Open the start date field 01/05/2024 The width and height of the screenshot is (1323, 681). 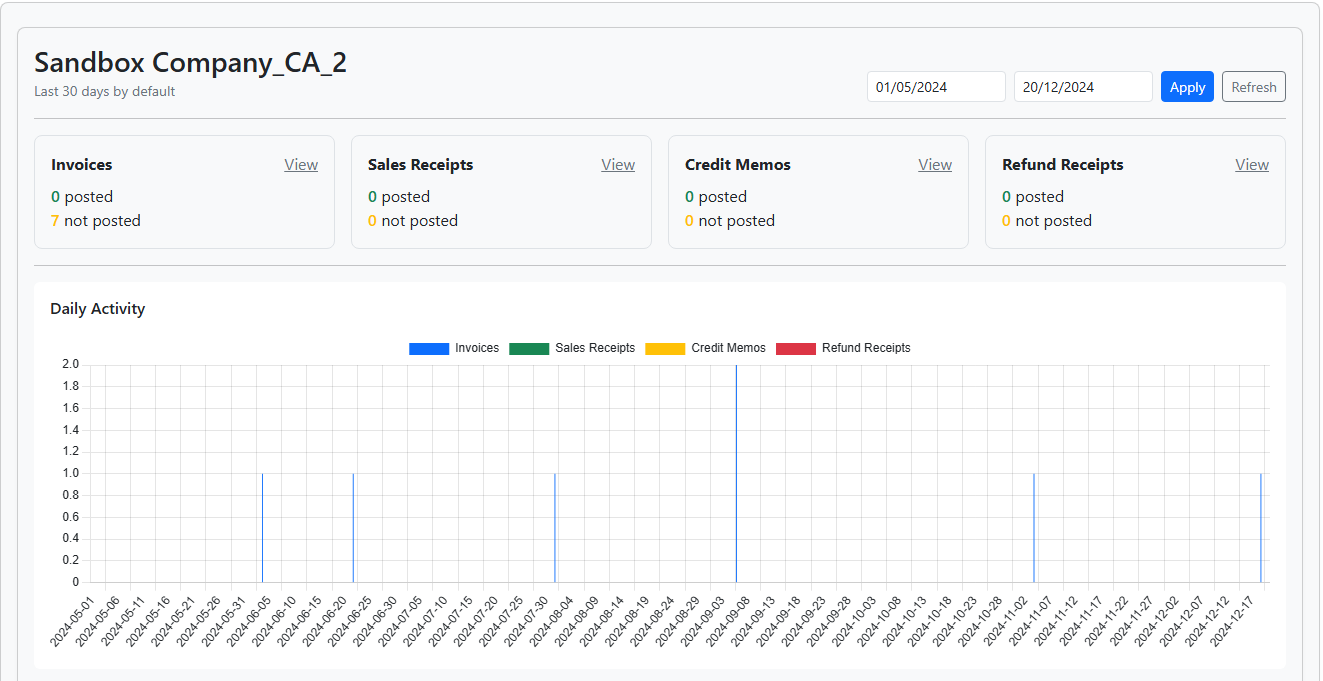[x=936, y=87]
